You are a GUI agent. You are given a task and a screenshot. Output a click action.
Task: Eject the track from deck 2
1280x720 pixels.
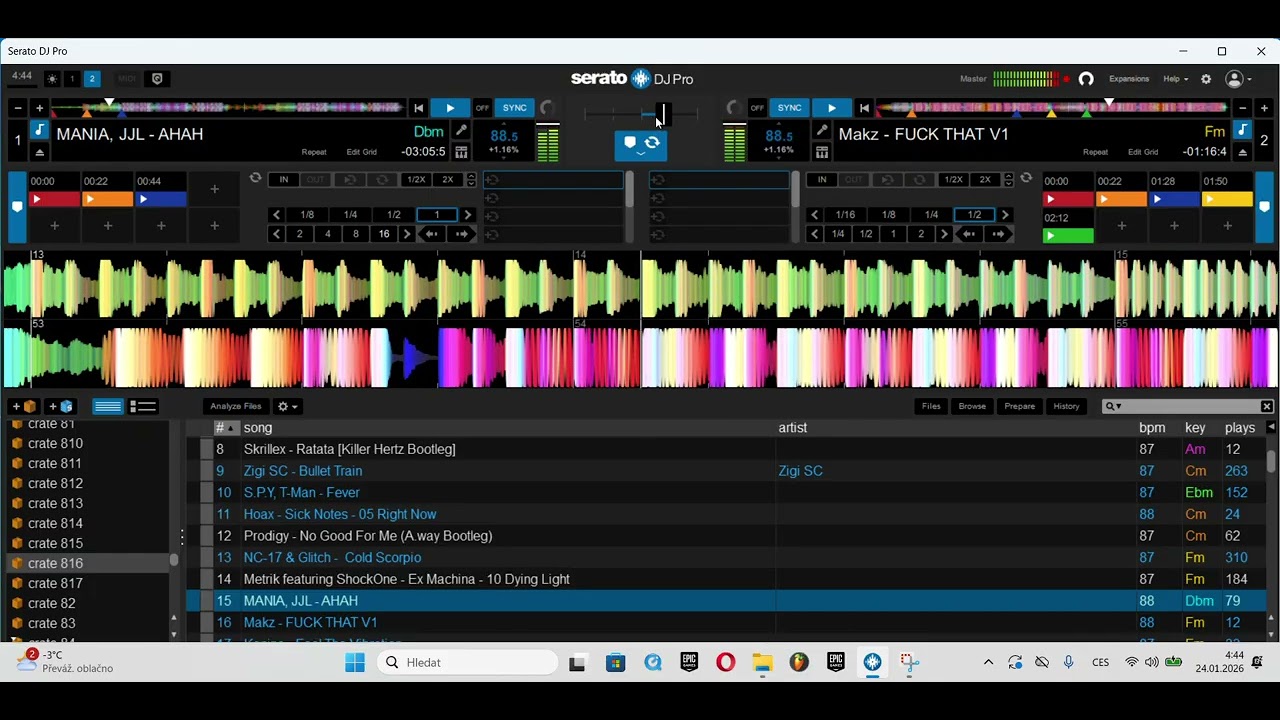[x=1242, y=152]
